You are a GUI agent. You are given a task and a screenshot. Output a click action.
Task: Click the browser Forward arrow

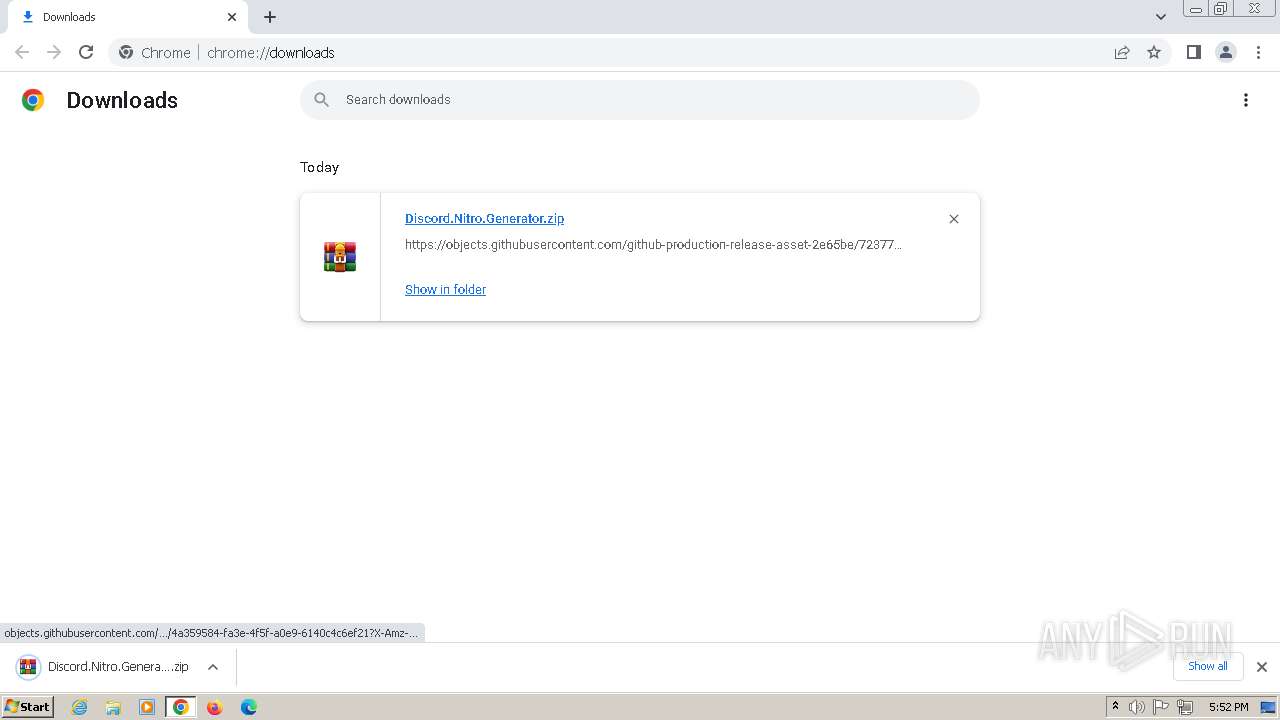(54, 52)
